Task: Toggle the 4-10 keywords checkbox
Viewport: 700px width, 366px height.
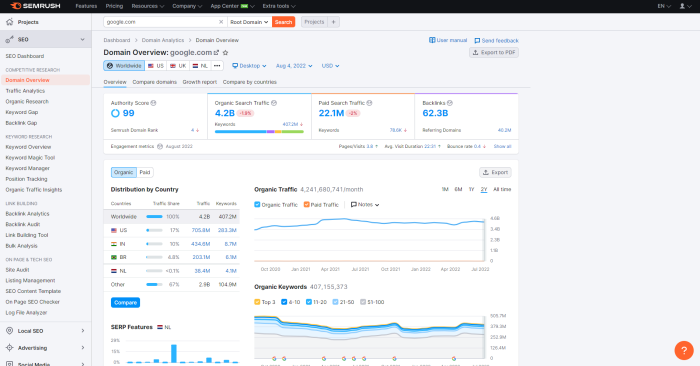Action: pyautogui.click(x=284, y=302)
